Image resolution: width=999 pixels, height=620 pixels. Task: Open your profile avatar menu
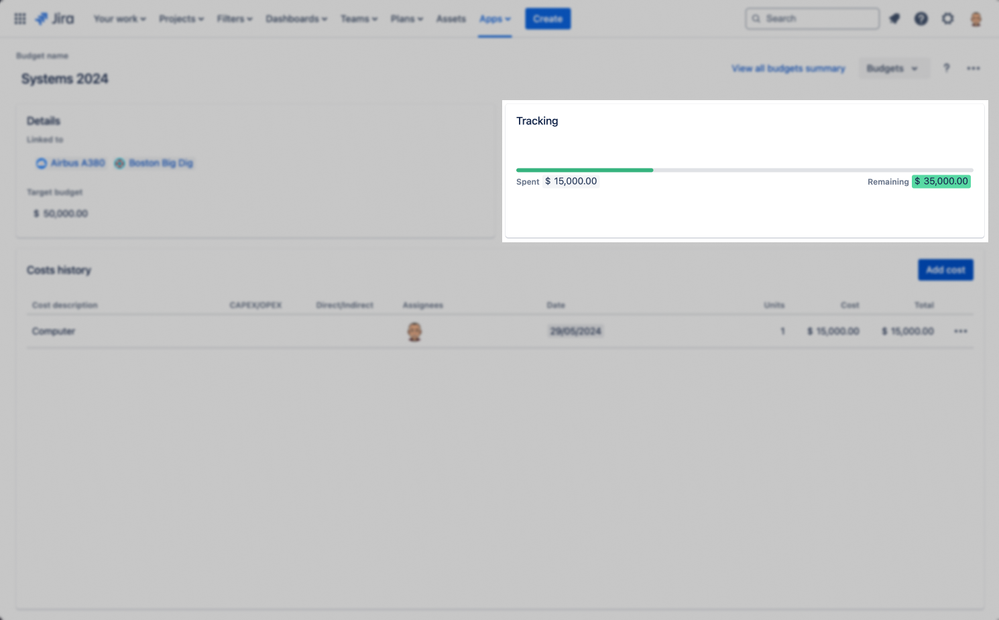(975, 18)
